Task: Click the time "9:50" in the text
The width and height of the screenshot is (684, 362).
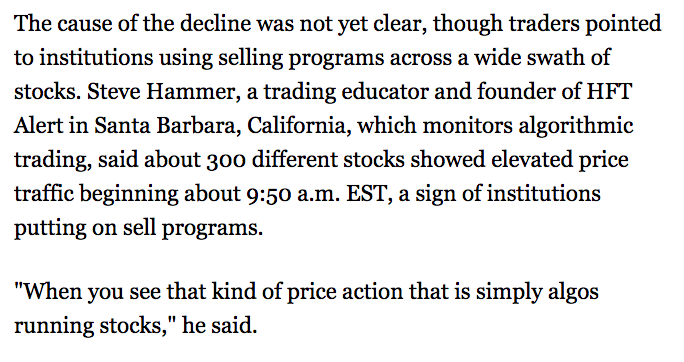Action: coord(270,194)
